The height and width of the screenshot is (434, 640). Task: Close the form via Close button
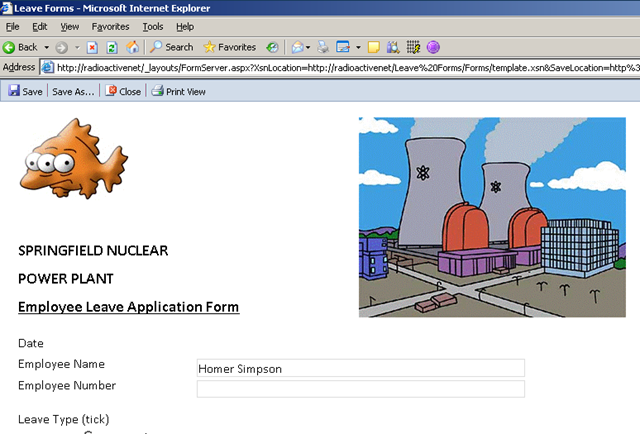pyautogui.click(x=123, y=91)
